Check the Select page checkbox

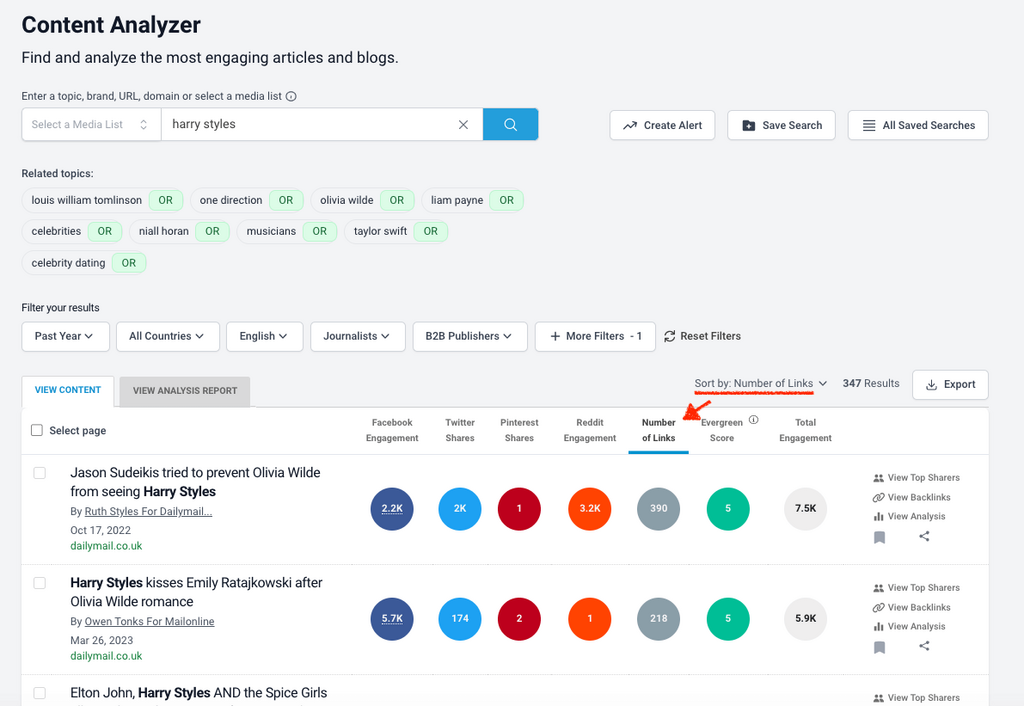click(x=37, y=430)
